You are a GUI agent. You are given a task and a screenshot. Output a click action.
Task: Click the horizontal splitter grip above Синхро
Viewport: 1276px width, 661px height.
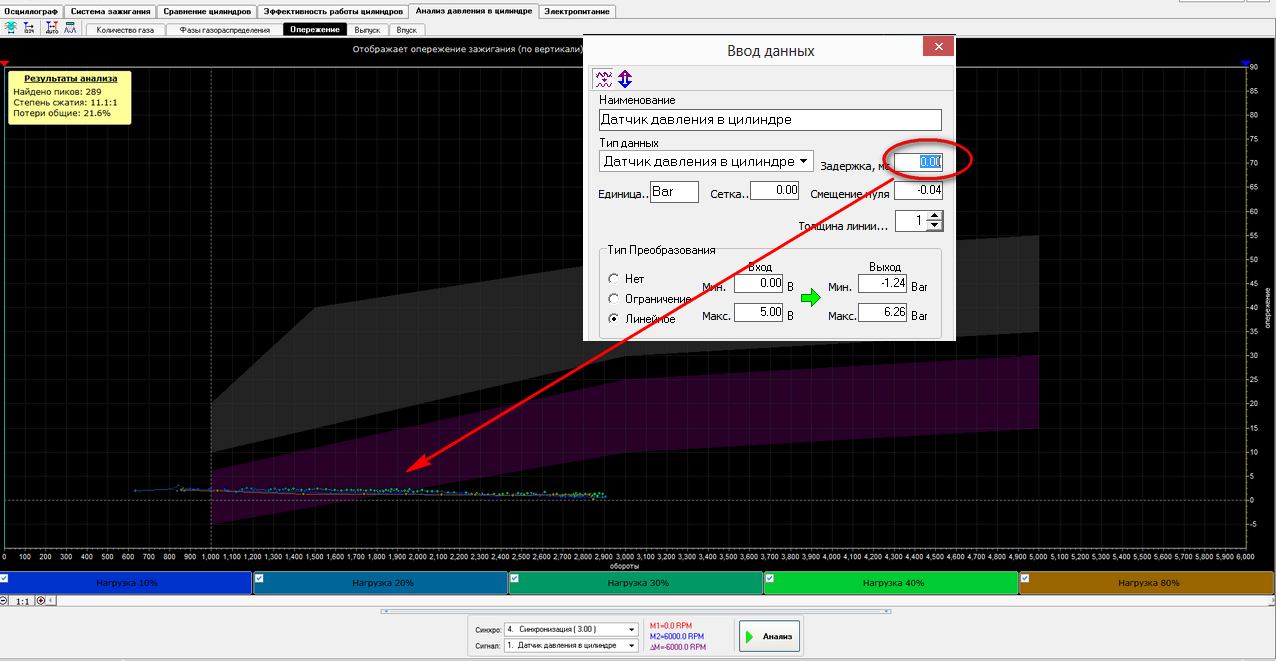click(636, 610)
